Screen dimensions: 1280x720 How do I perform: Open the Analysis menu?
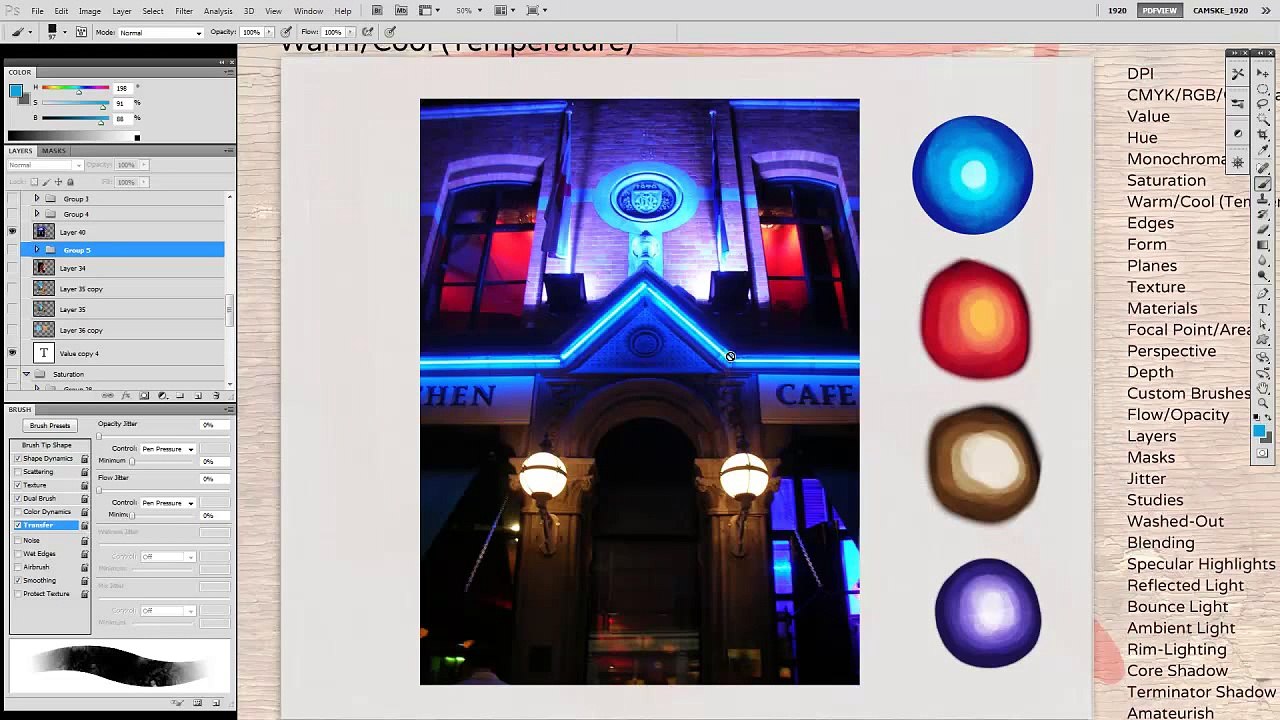[218, 10]
